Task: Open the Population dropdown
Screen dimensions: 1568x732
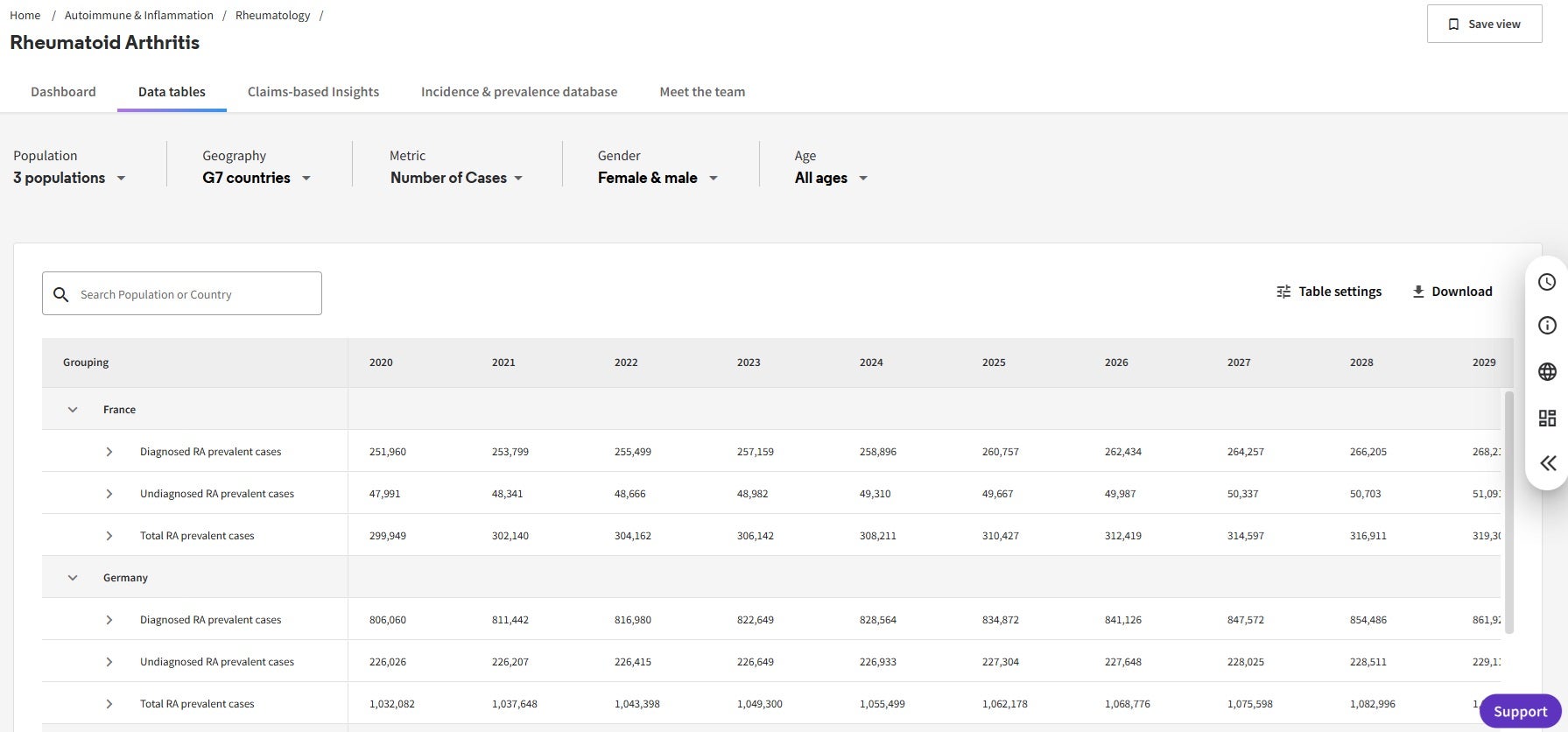Action: (69, 178)
